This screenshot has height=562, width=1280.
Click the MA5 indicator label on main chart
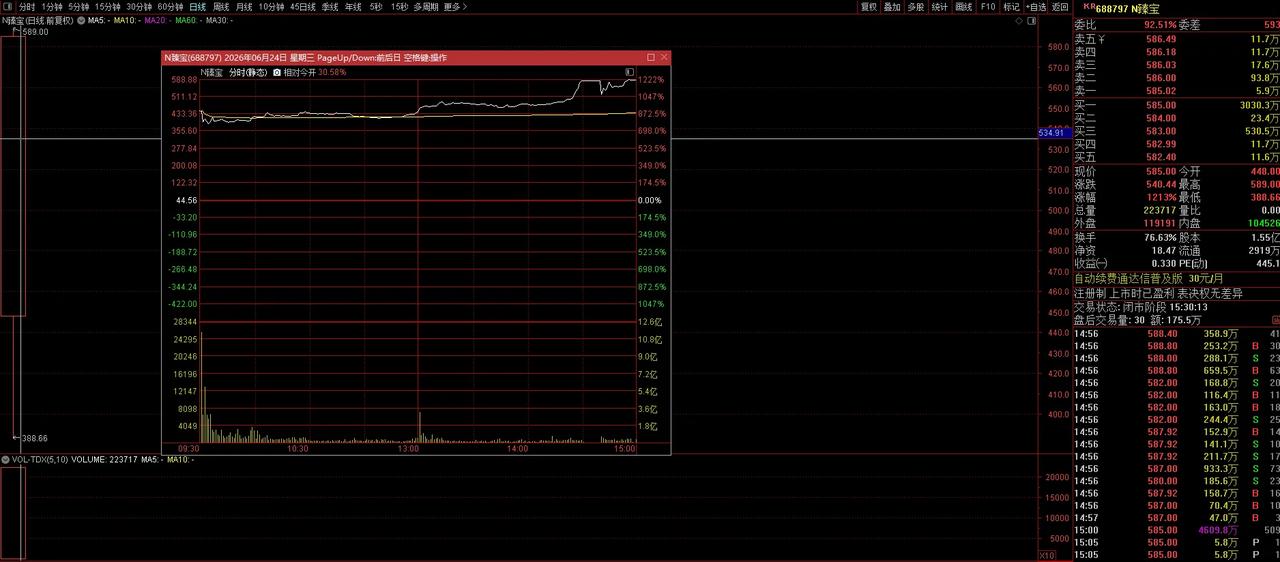tap(98, 20)
